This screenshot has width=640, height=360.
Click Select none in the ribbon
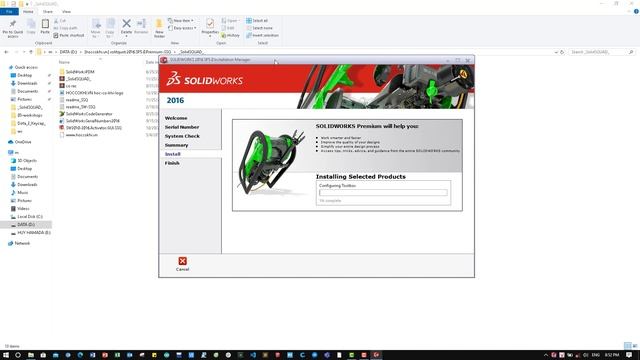tap(260, 28)
